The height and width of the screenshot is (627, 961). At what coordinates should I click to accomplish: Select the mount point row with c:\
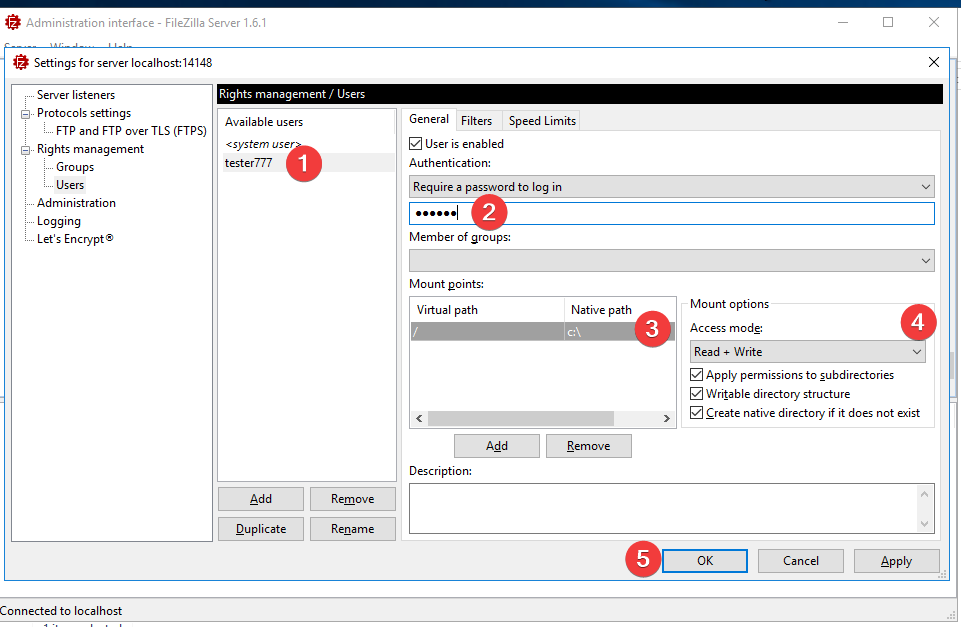[542, 332]
